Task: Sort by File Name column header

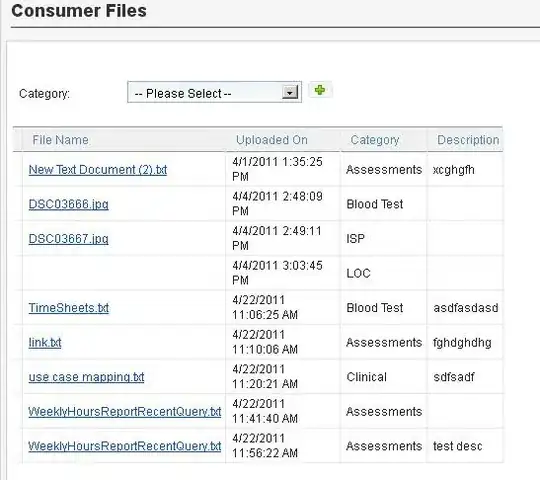Action: coord(60,140)
